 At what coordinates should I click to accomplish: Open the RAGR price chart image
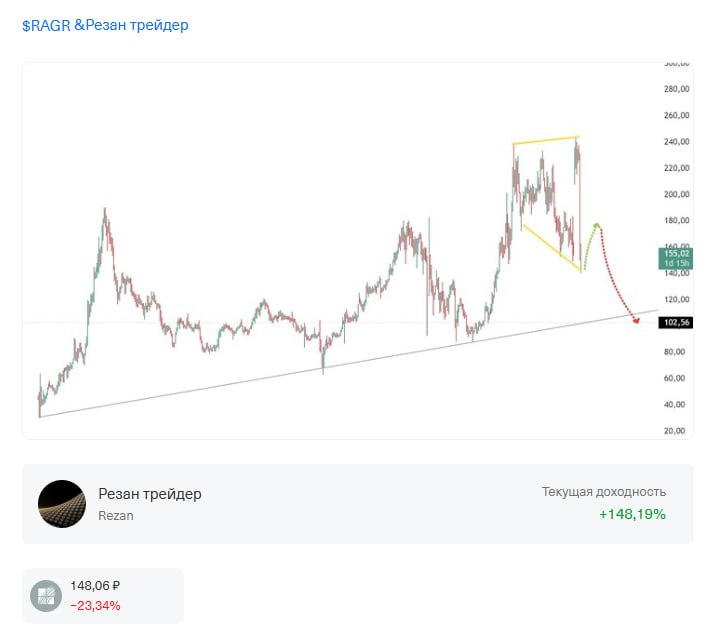[358, 250]
